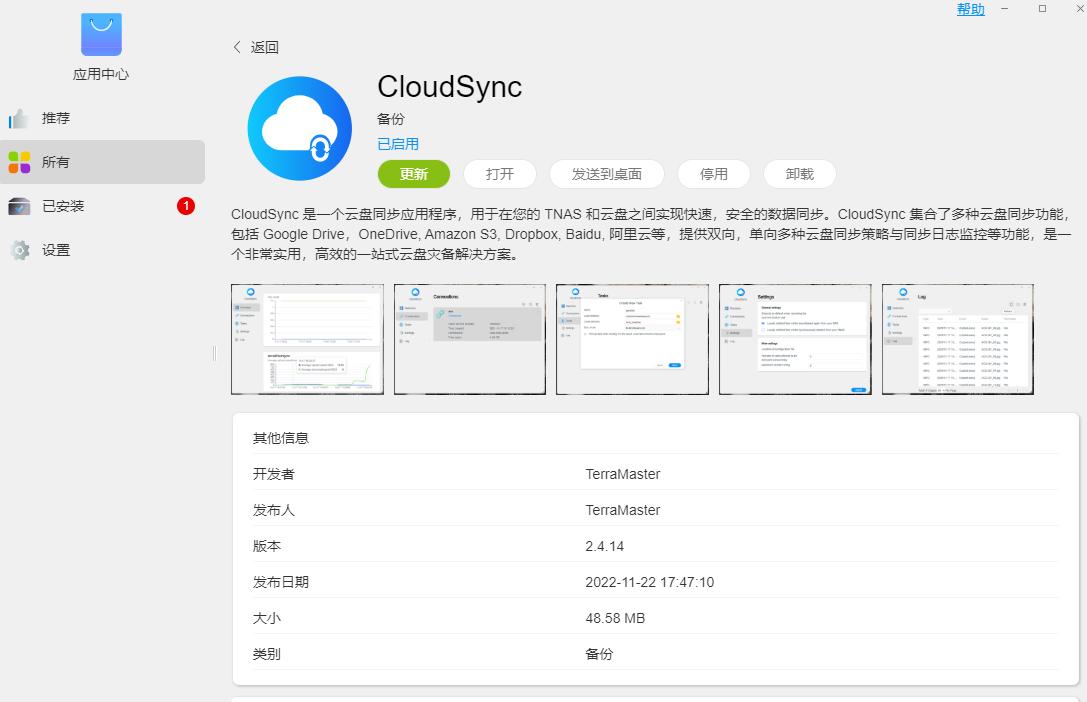This screenshot has height=702, width=1087.
Task: Open CloudSync via the 打开 button
Action: pos(499,173)
